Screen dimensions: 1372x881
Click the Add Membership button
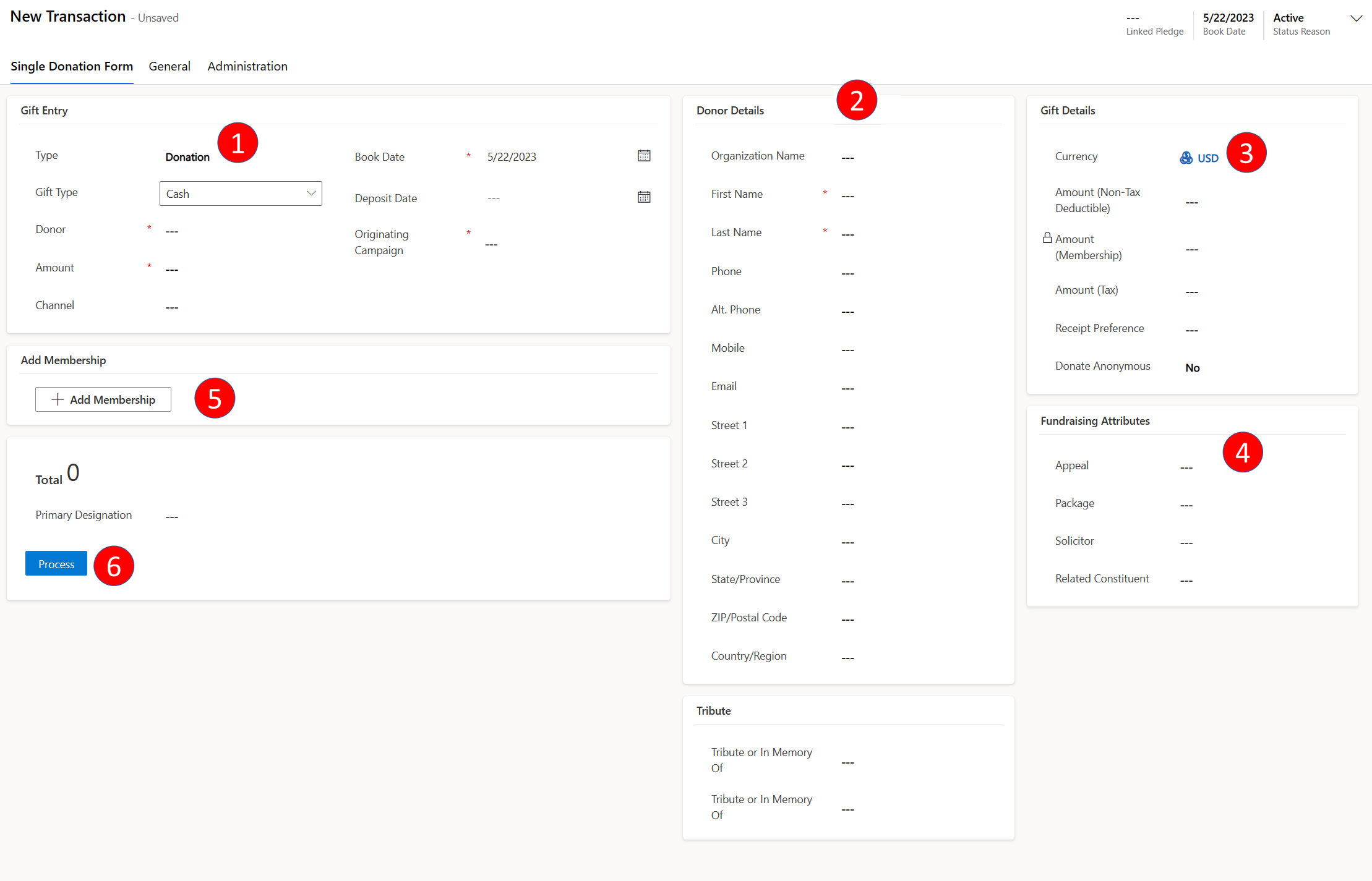coord(104,399)
